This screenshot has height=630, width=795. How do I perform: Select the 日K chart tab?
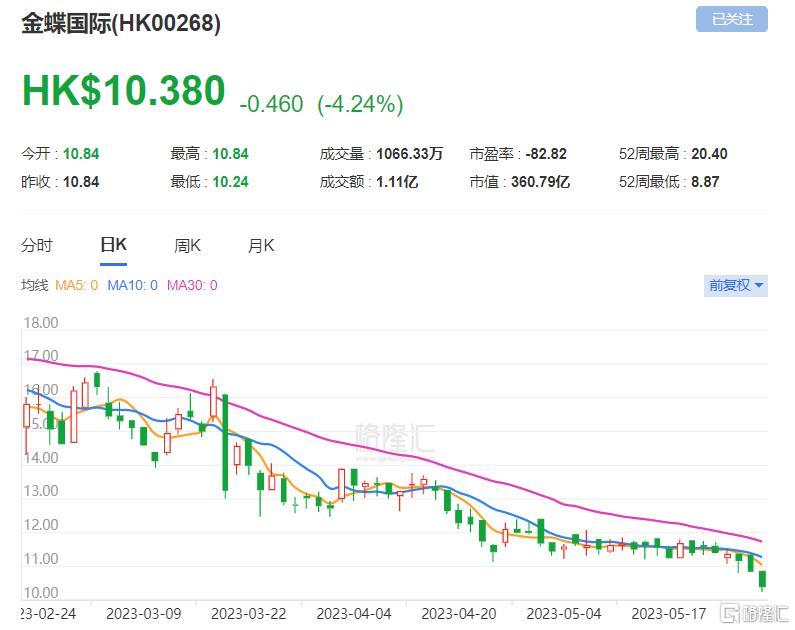click(114, 245)
